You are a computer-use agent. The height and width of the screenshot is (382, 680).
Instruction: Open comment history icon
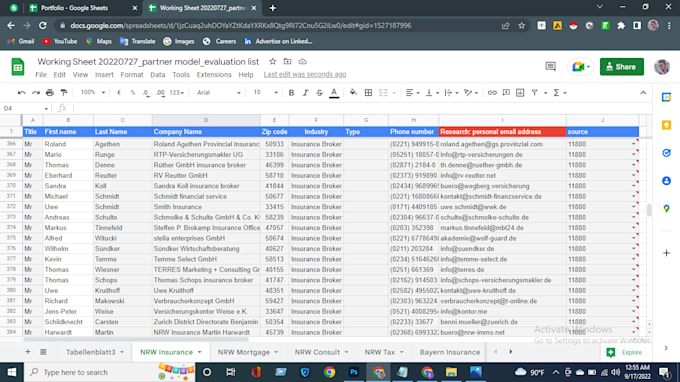(x=550, y=67)
